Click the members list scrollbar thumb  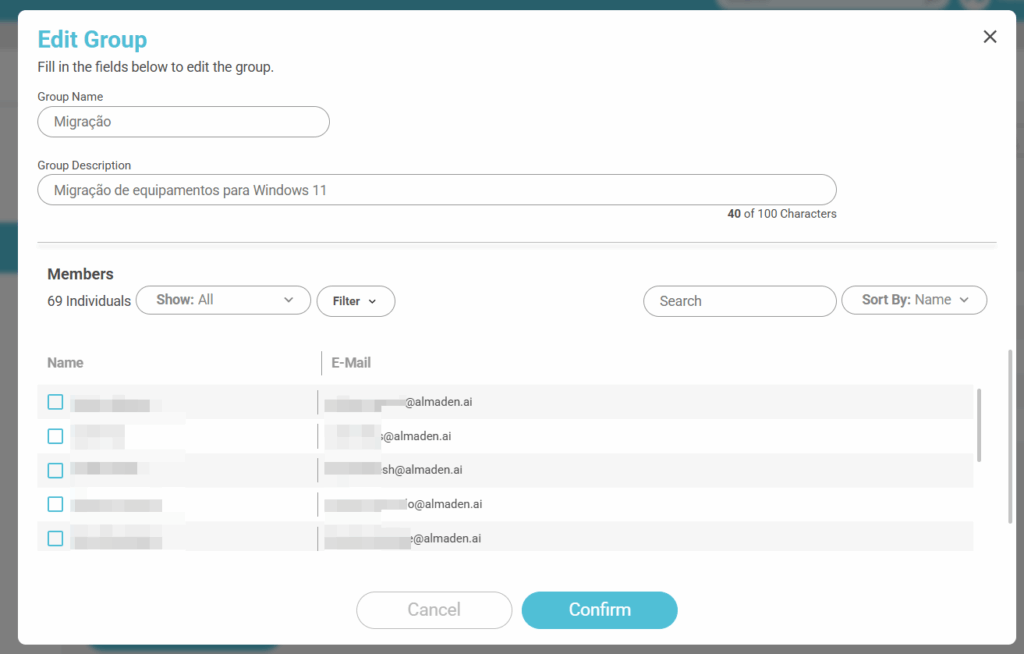tap(979, 425)
